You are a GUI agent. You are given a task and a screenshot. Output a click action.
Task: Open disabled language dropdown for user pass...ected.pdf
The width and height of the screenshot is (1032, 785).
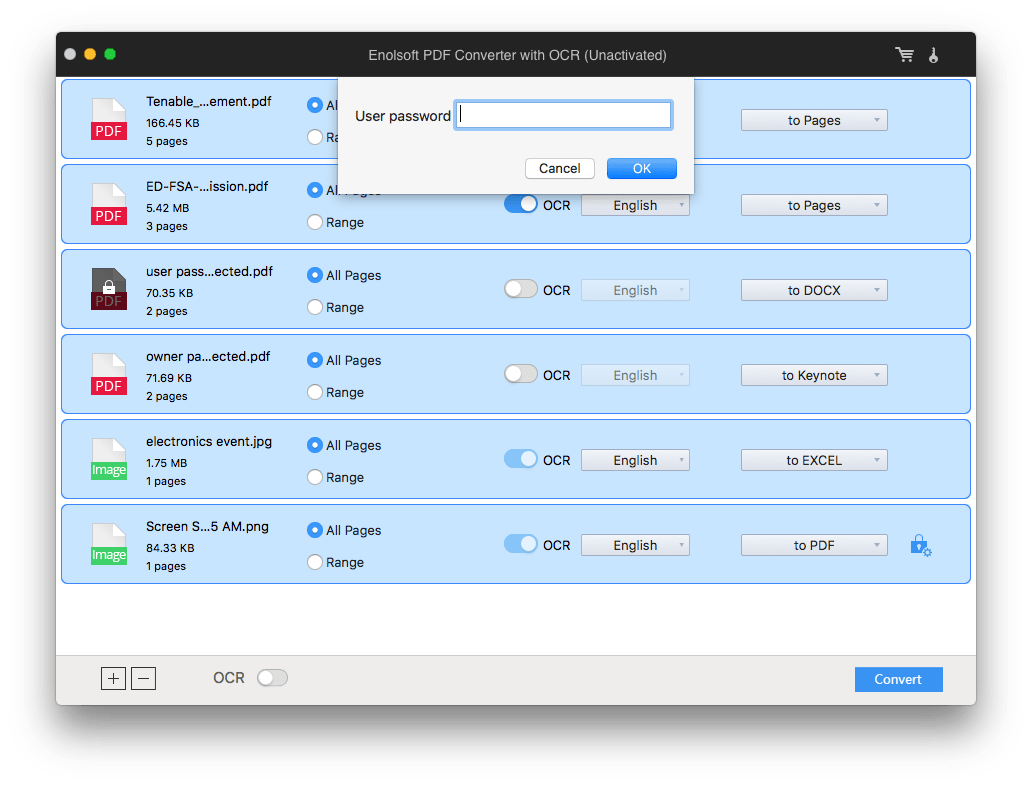point(635,290)
